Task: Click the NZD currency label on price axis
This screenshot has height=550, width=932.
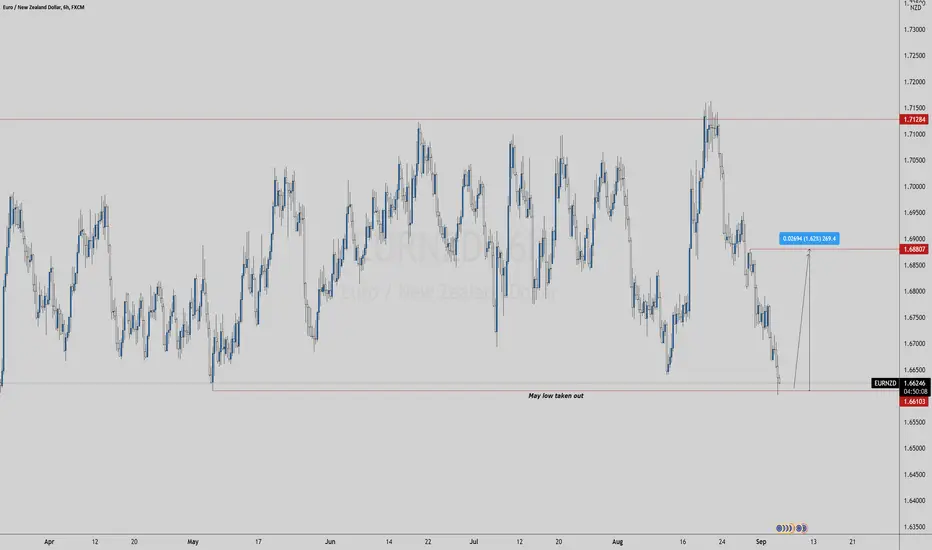Action: 916,8
